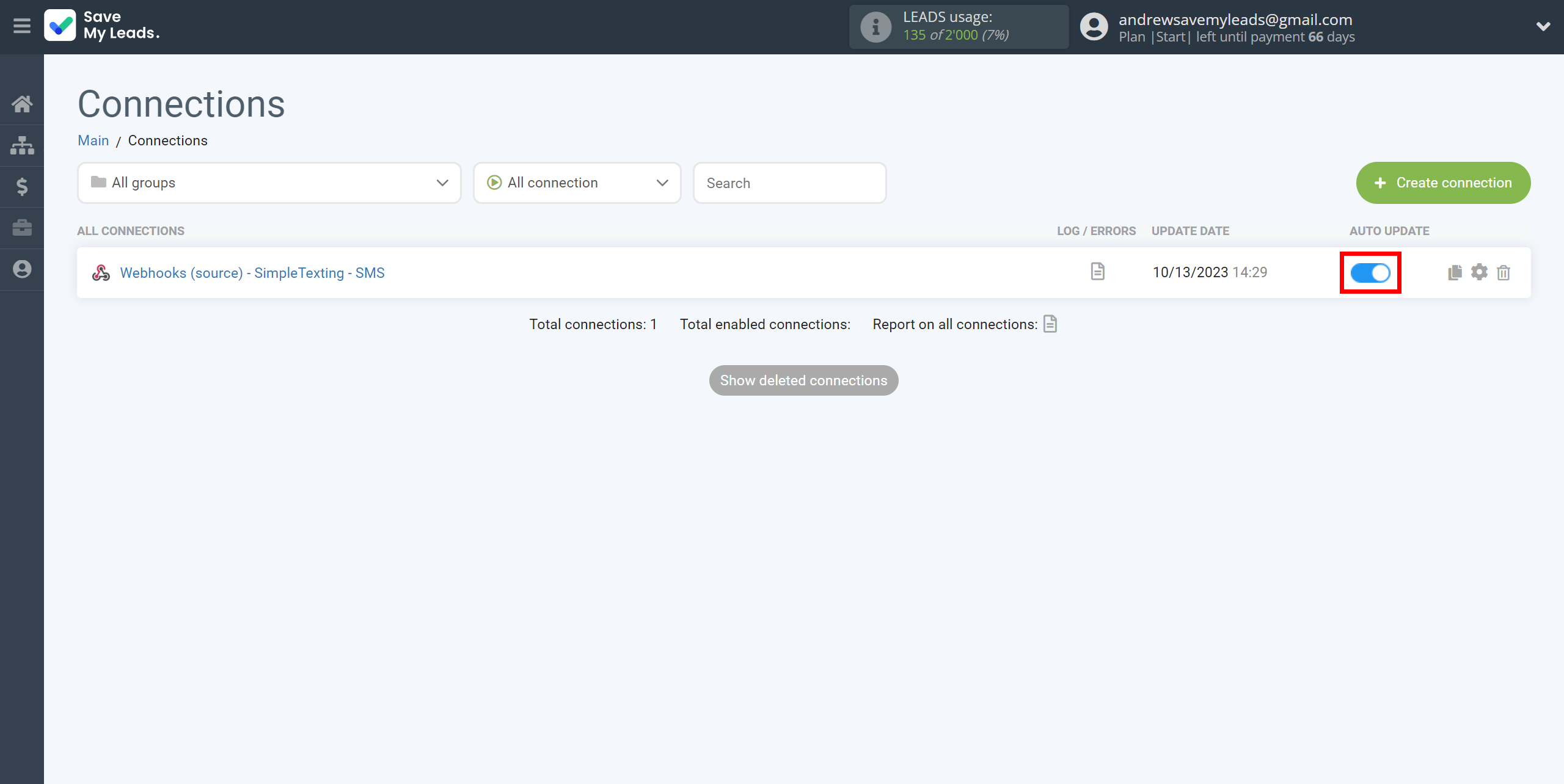Click the report on all connections icon
The height and width of the screenshot is (784, 1564).
pyautogui.click(x=1050, y=324)
